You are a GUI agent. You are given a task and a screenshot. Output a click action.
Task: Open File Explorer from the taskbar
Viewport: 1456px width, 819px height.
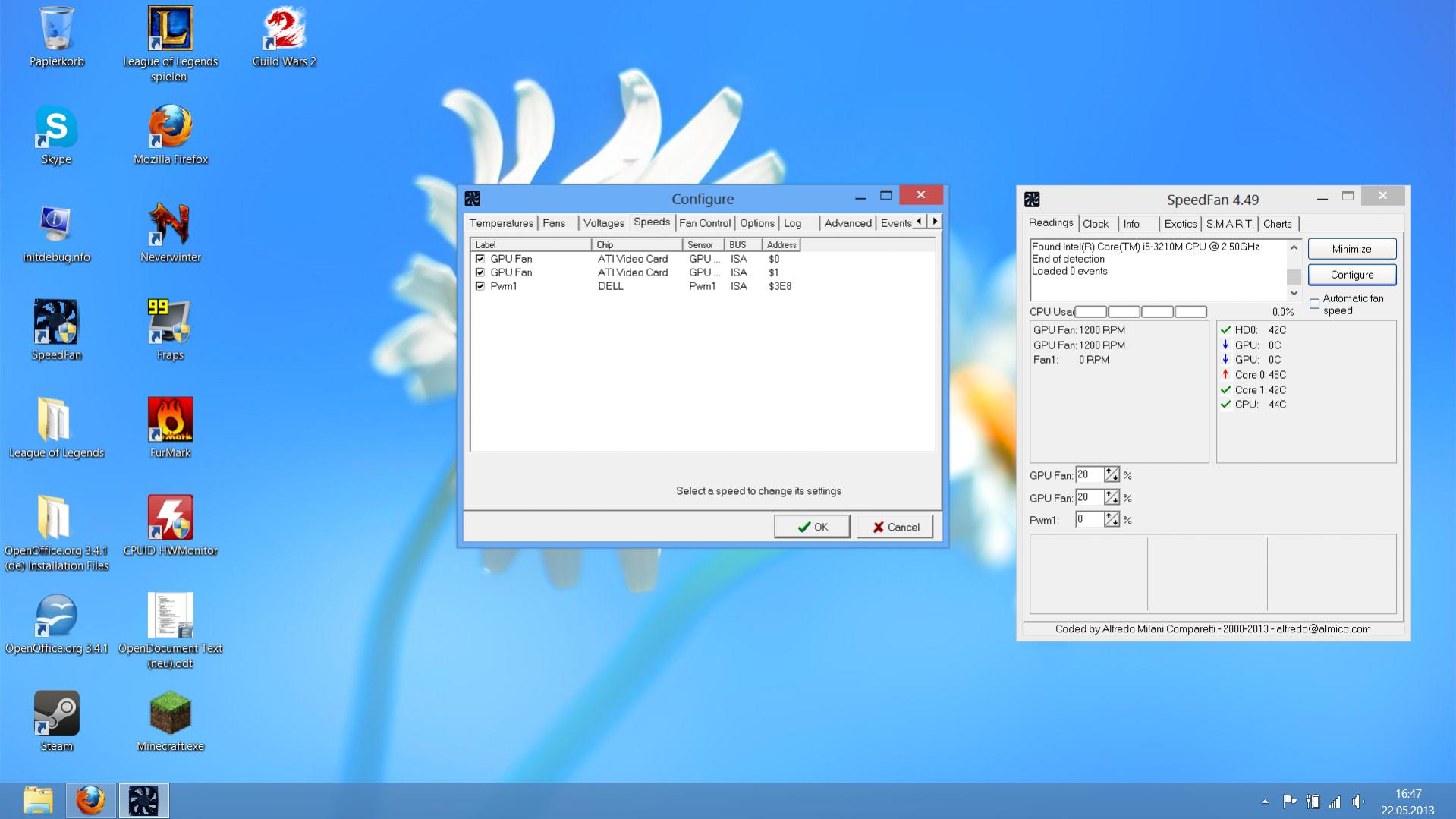[x=38, y=801]
